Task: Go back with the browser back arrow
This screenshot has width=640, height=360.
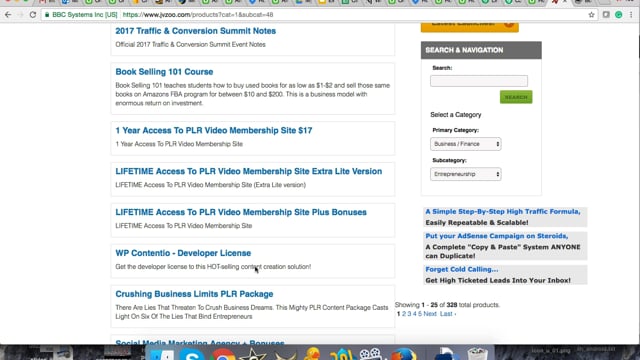Action: click(8, 15)
